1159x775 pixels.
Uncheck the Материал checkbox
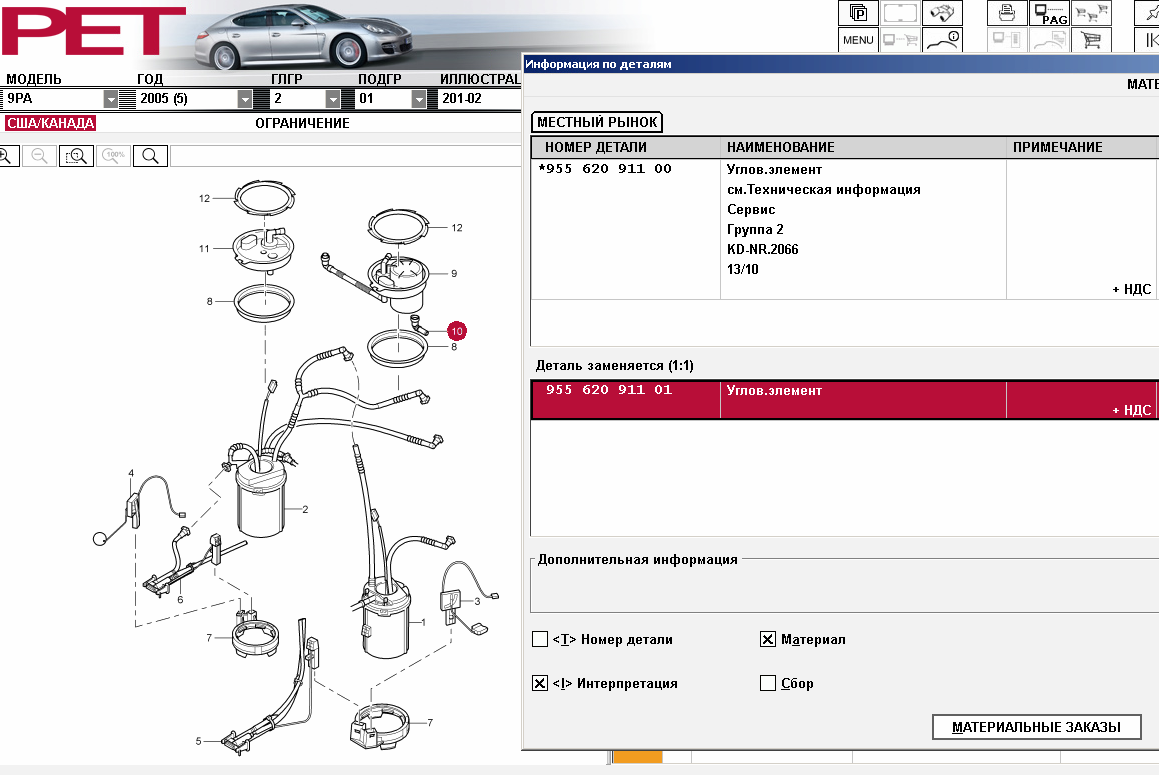click(768, 640)
